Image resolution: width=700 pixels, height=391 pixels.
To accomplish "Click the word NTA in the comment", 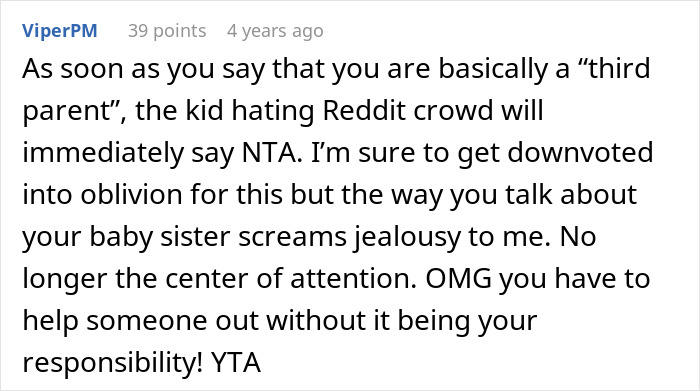I will click(269, 153).
